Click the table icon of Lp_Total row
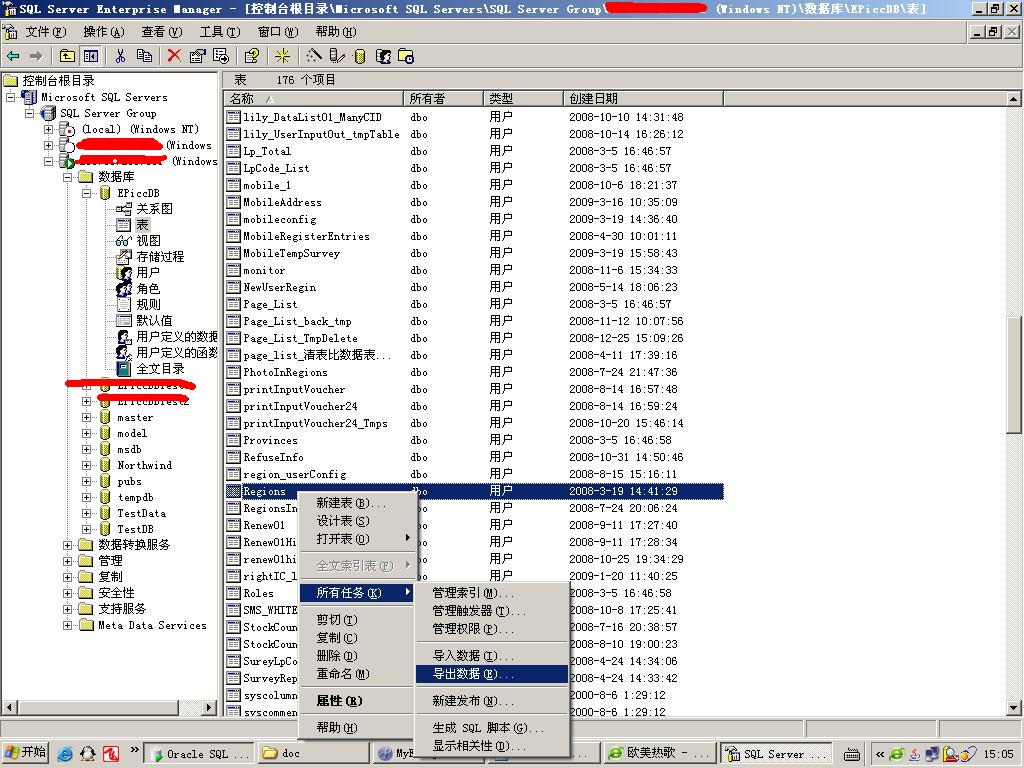This screenshot has height=768, width=1024. point(233,152)
